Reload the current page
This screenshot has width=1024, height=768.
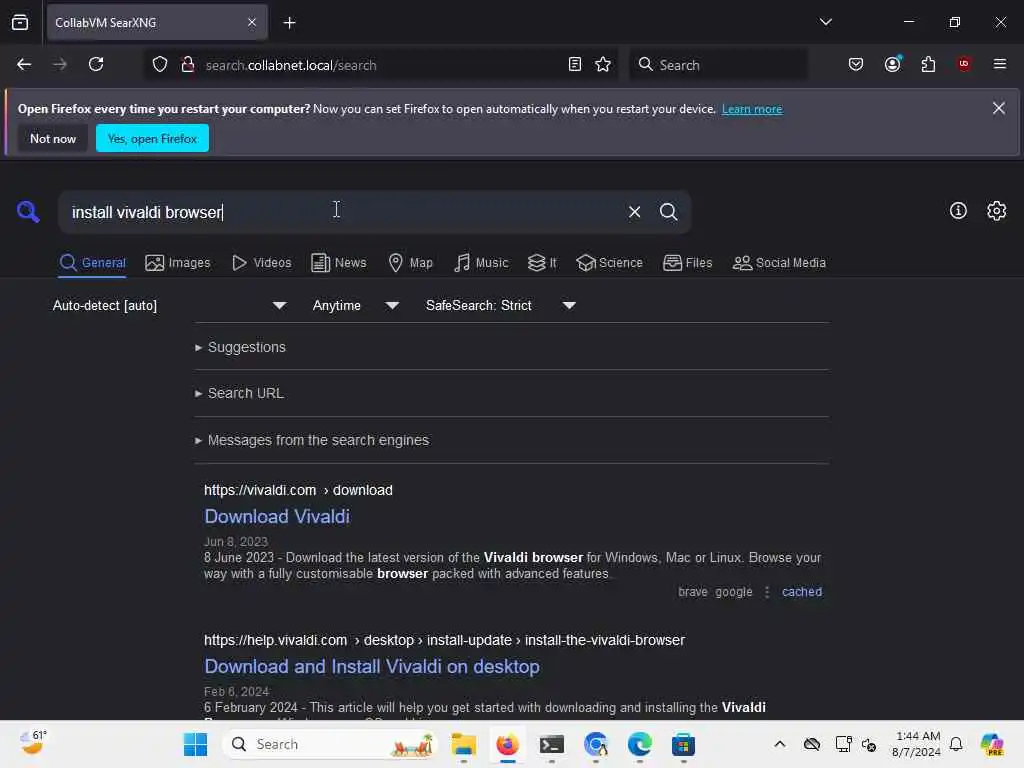click(96, 64)
